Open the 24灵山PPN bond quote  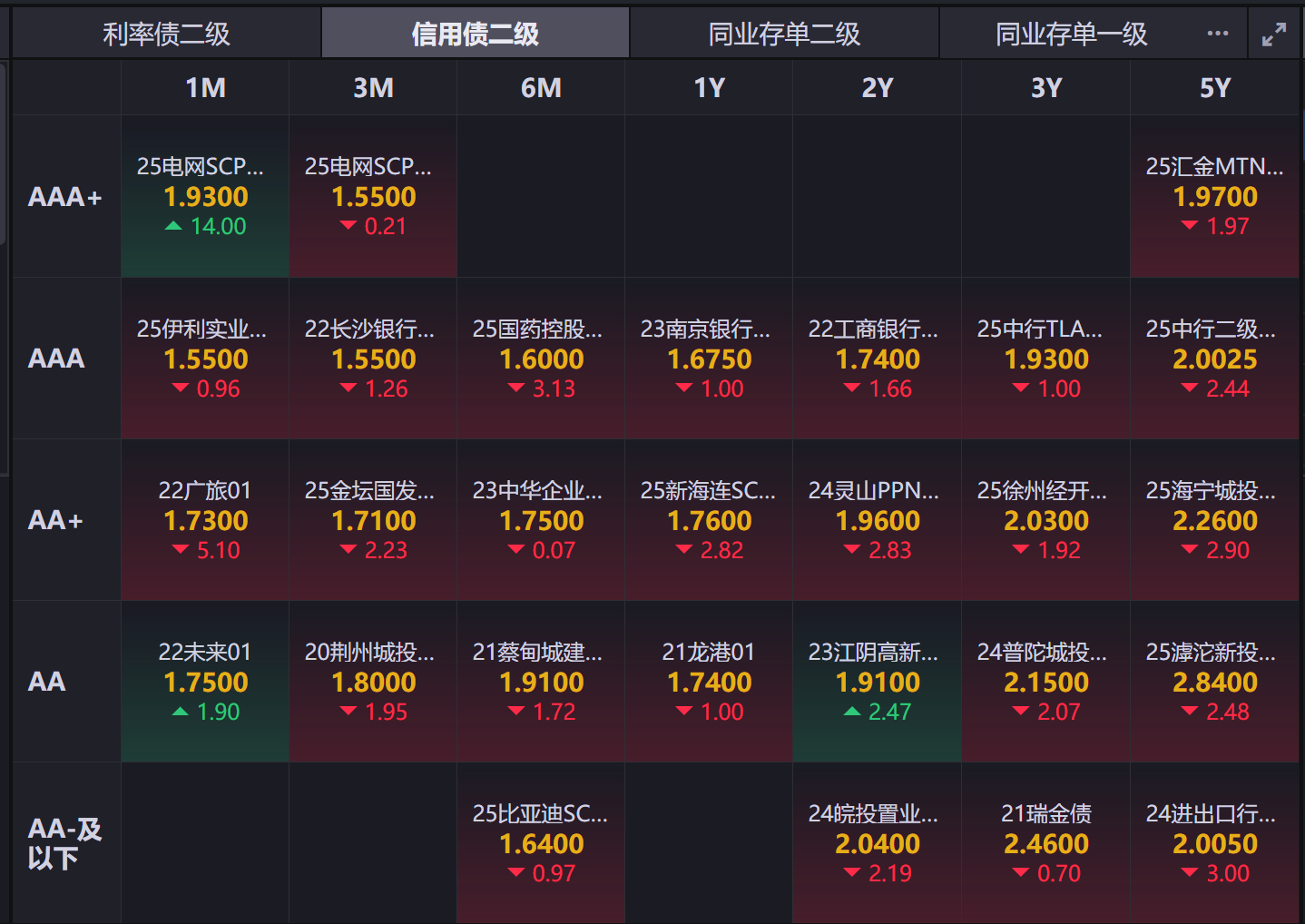pos(877,520)
